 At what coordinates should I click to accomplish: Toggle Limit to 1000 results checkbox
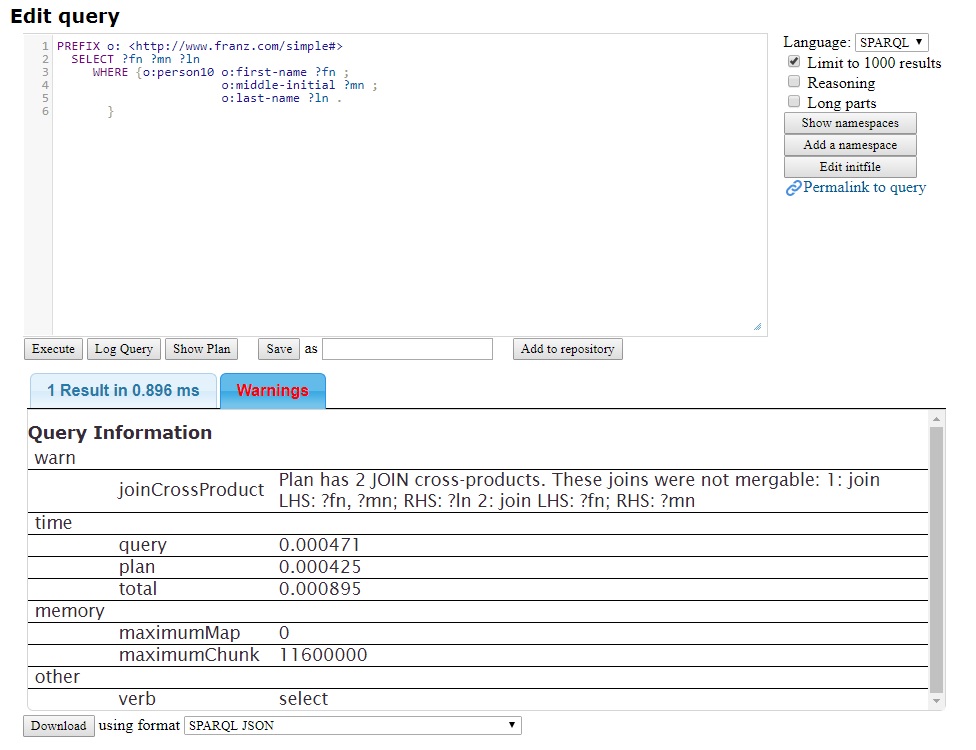click(794, 62)
